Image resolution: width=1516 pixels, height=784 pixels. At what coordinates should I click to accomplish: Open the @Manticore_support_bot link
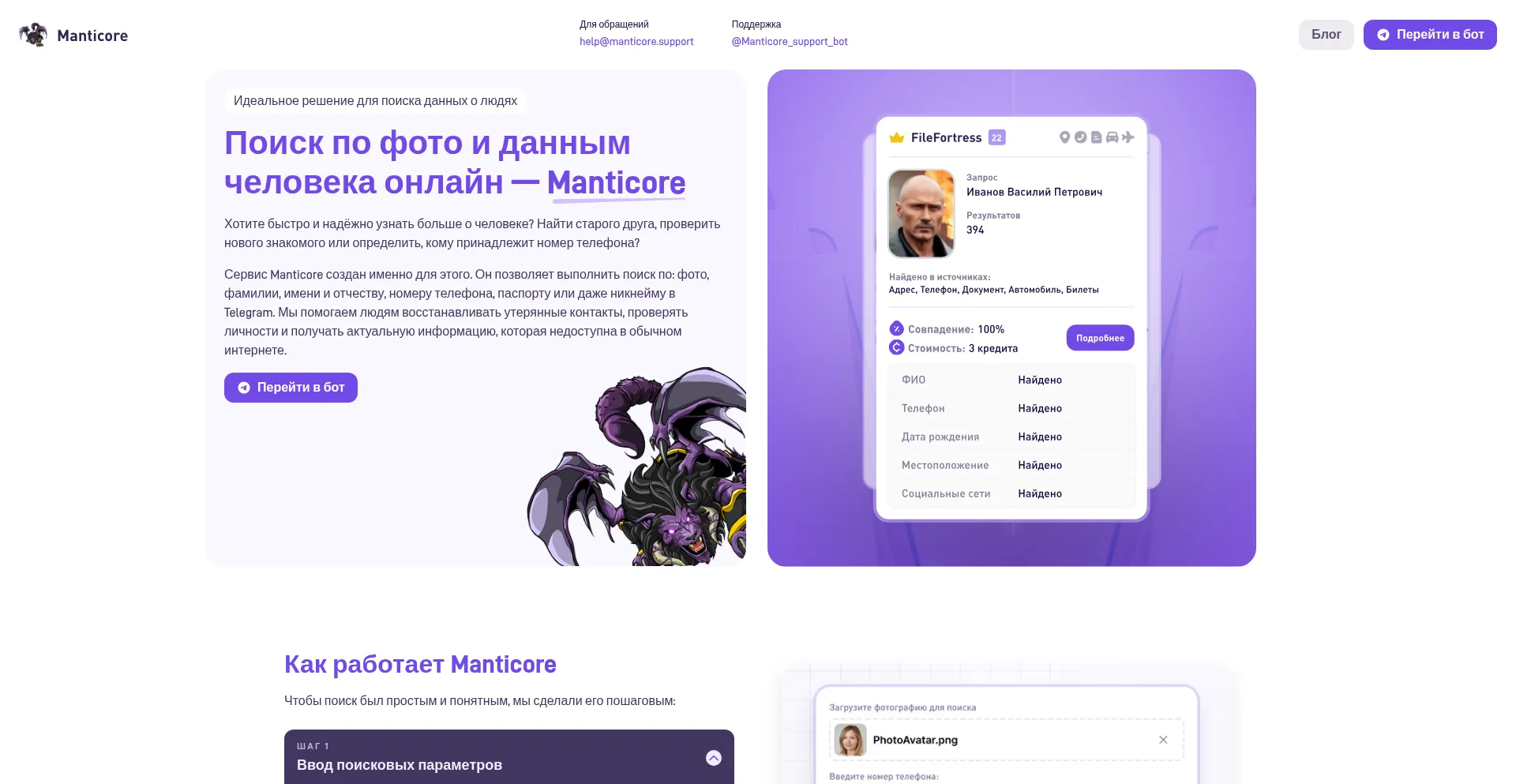pos(790,42)
